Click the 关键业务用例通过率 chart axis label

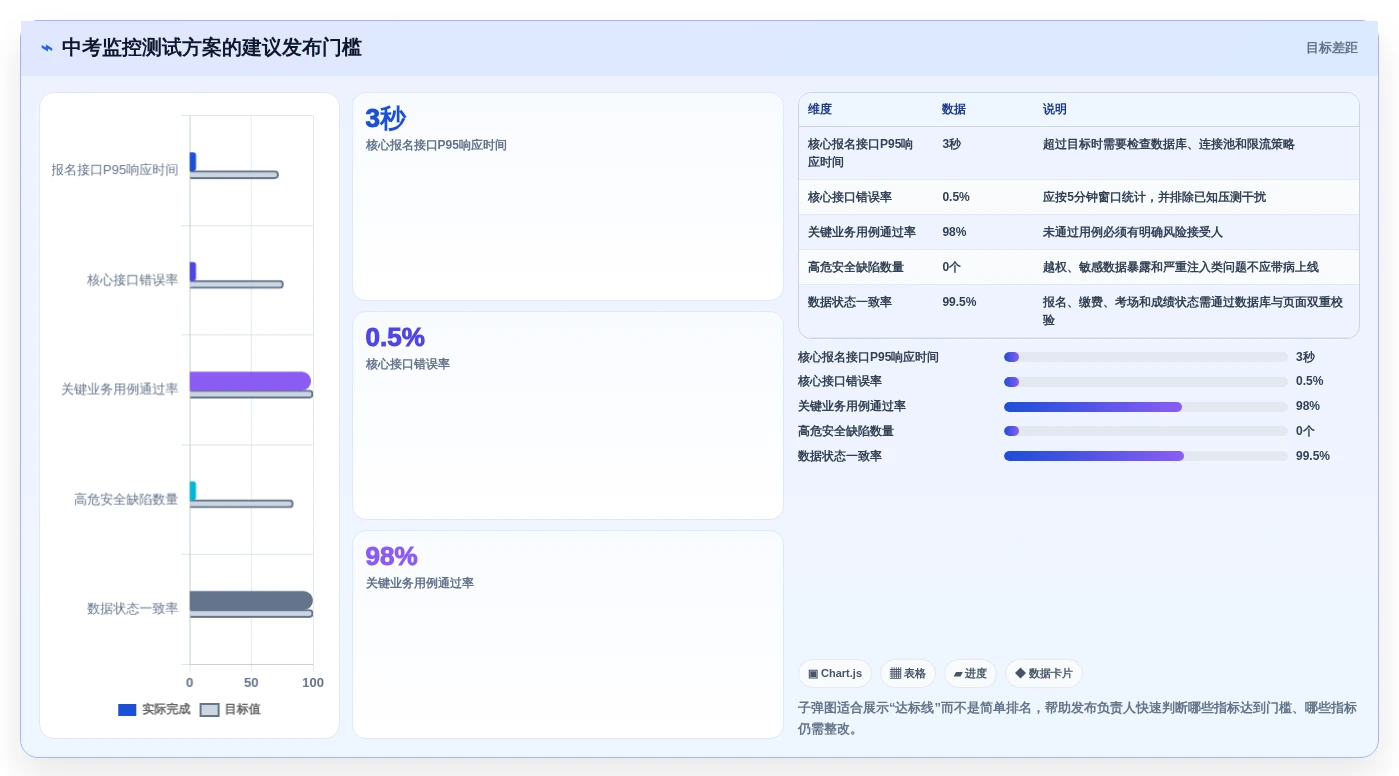click(x=120, y=389)
